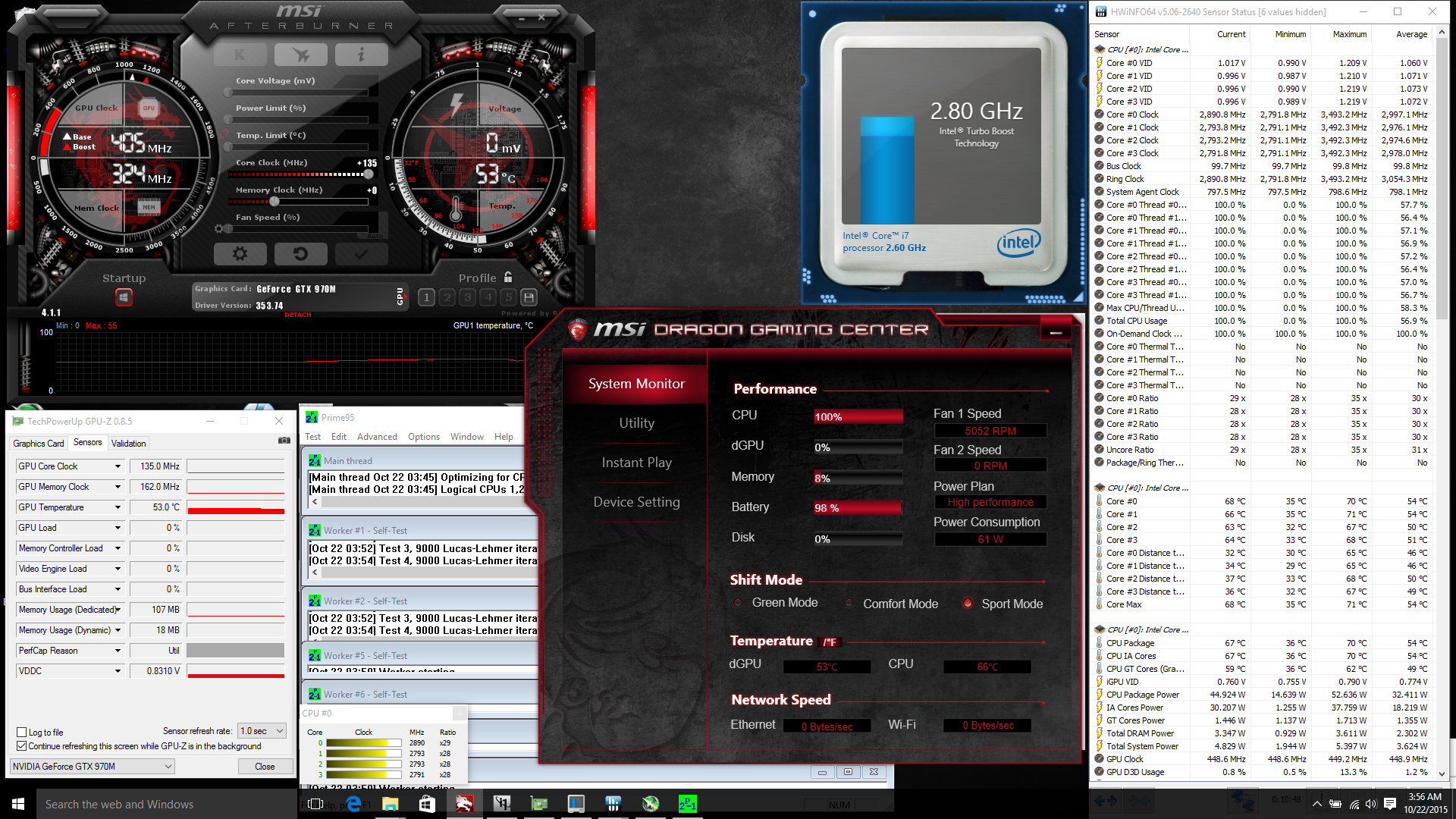Open File Explorer from the taskbar
This screenshot has width=1456, height=819.
tap(391, 804)
